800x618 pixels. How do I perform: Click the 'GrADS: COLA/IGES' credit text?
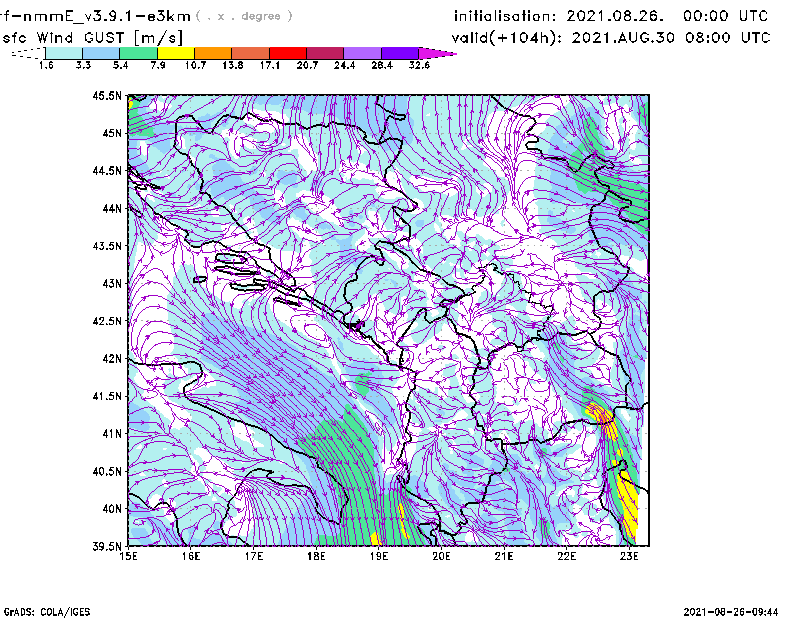(x=47, y=612)
